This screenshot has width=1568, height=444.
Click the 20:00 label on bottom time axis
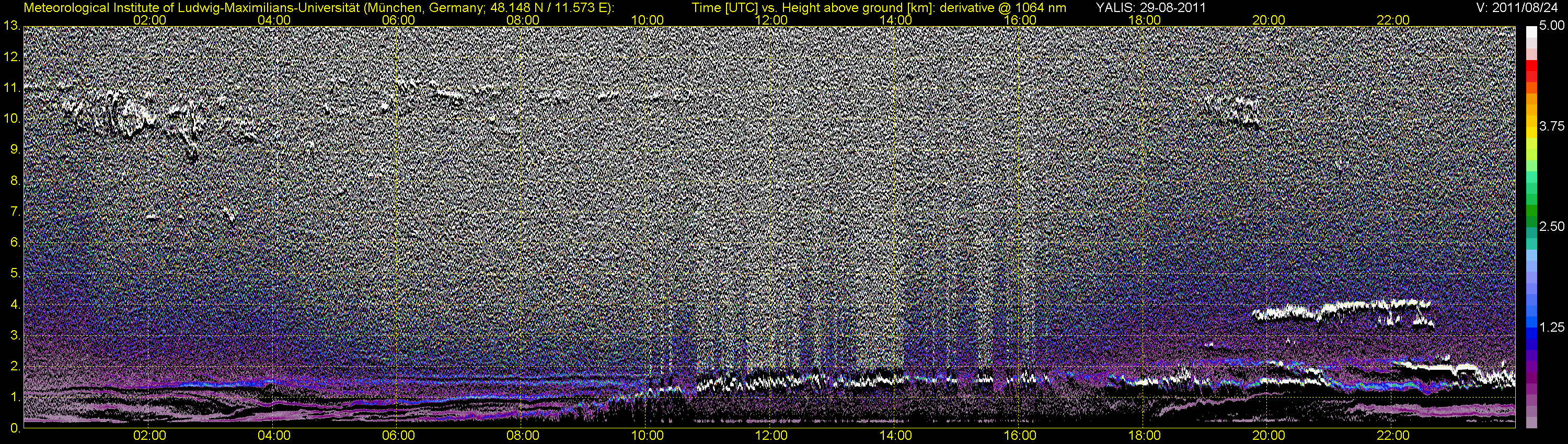1268,436
